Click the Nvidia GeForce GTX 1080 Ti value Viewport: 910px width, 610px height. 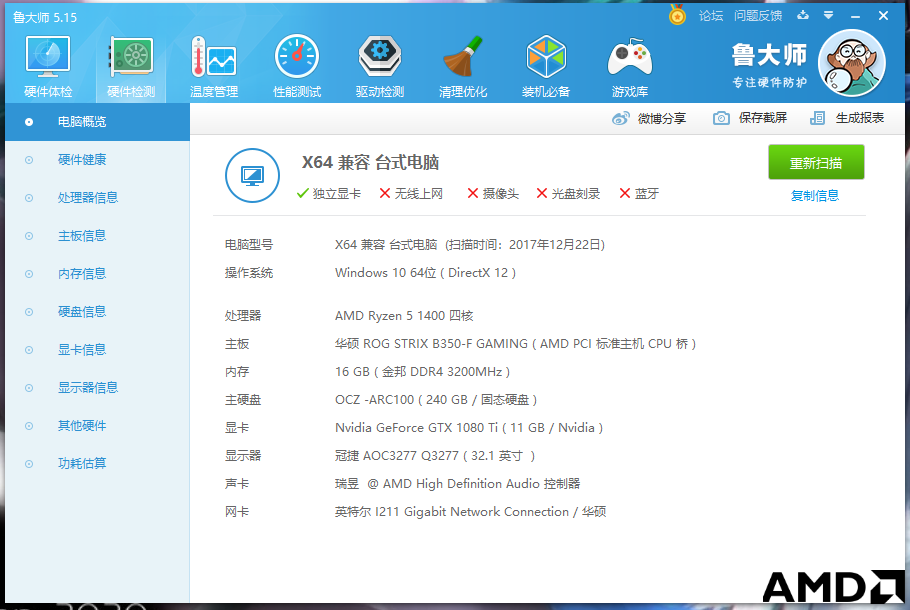[x=469, y=428]
